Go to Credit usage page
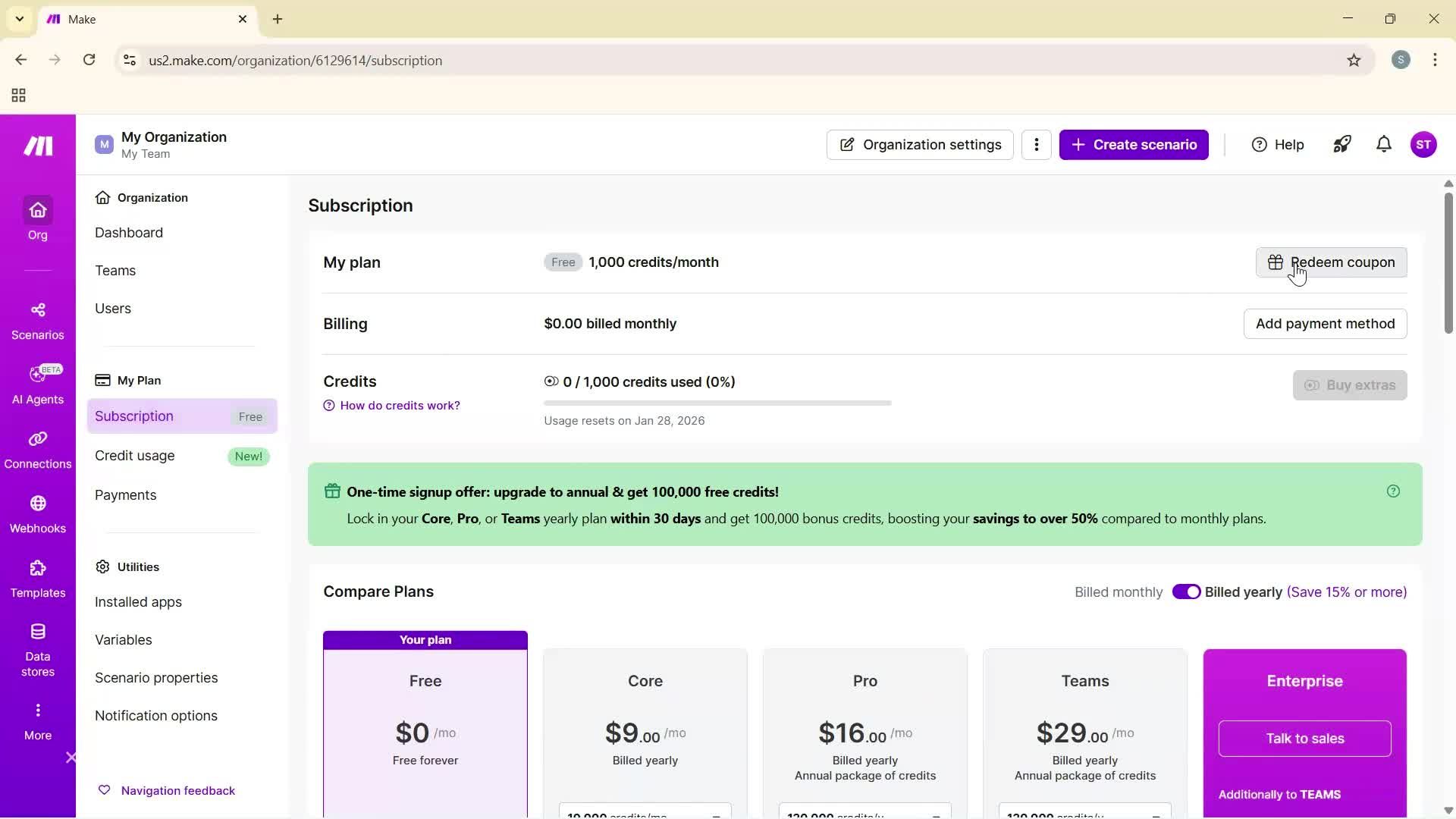The image size is (1456, 819). tap(134, 455)
